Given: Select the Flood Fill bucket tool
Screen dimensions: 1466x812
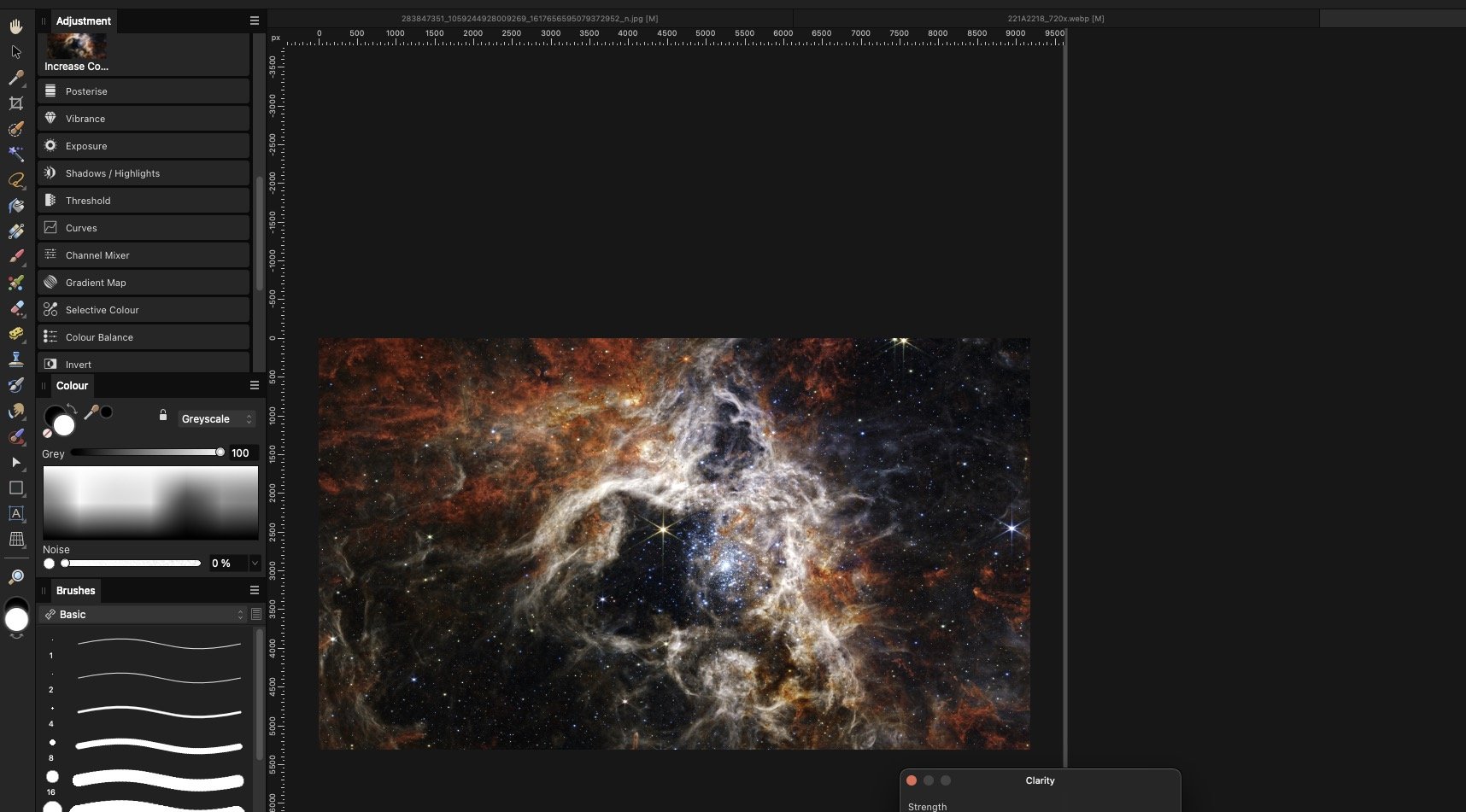Looking at the screenshot, I should click(16, 206).
